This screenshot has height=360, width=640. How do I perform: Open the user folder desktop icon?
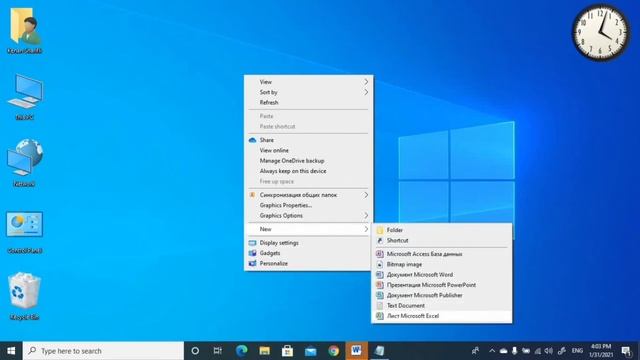pyautogui.click(x=24, y=31)
